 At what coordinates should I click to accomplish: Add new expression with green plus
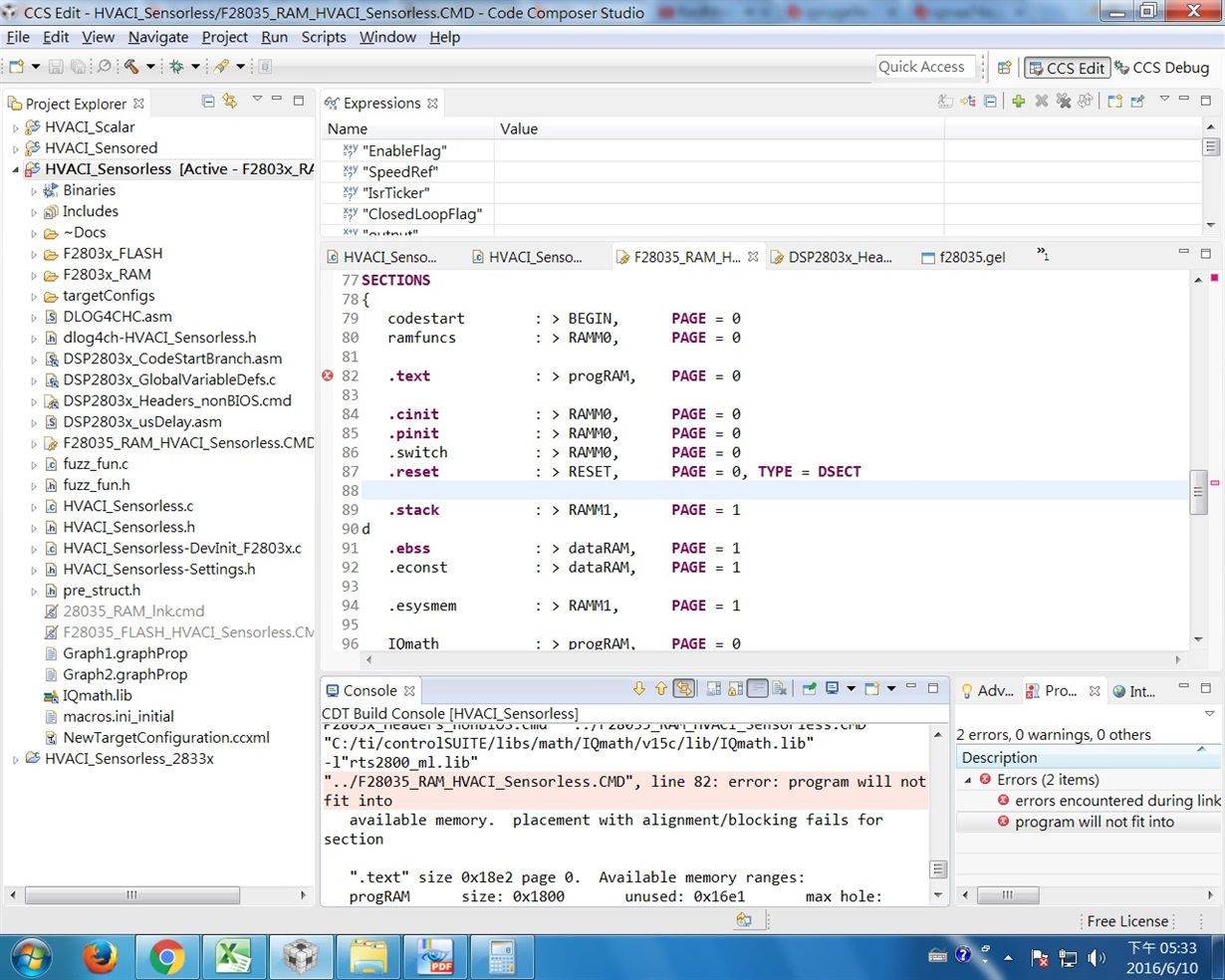[1018, 102]
